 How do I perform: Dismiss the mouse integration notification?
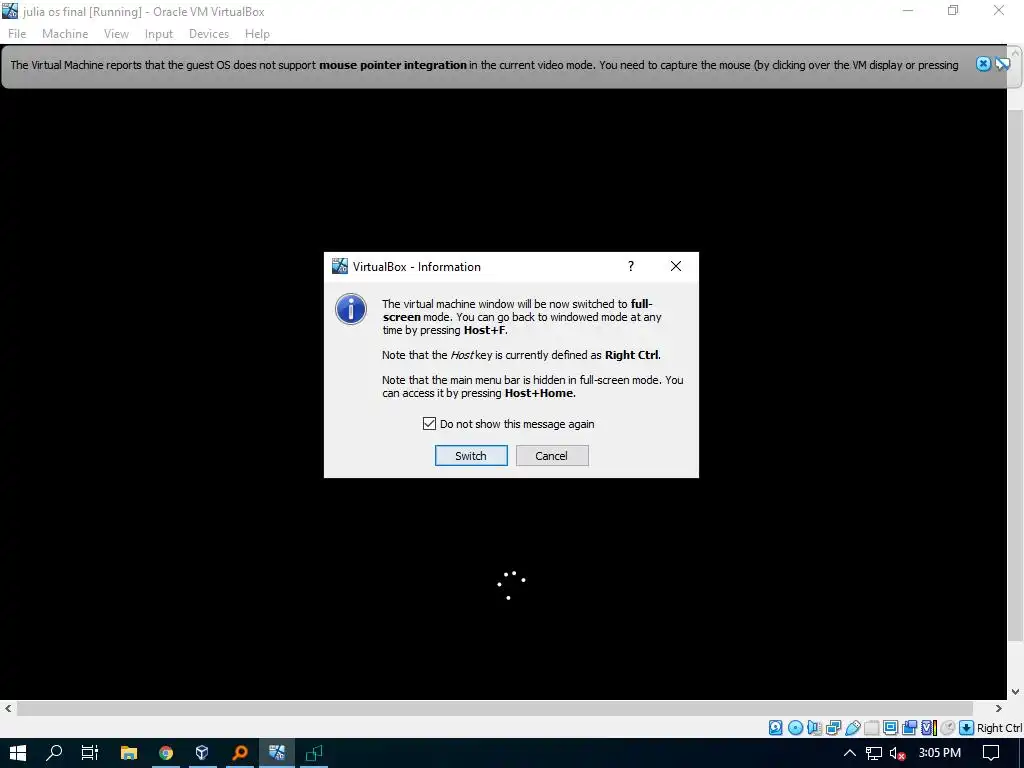pos(983,64)
